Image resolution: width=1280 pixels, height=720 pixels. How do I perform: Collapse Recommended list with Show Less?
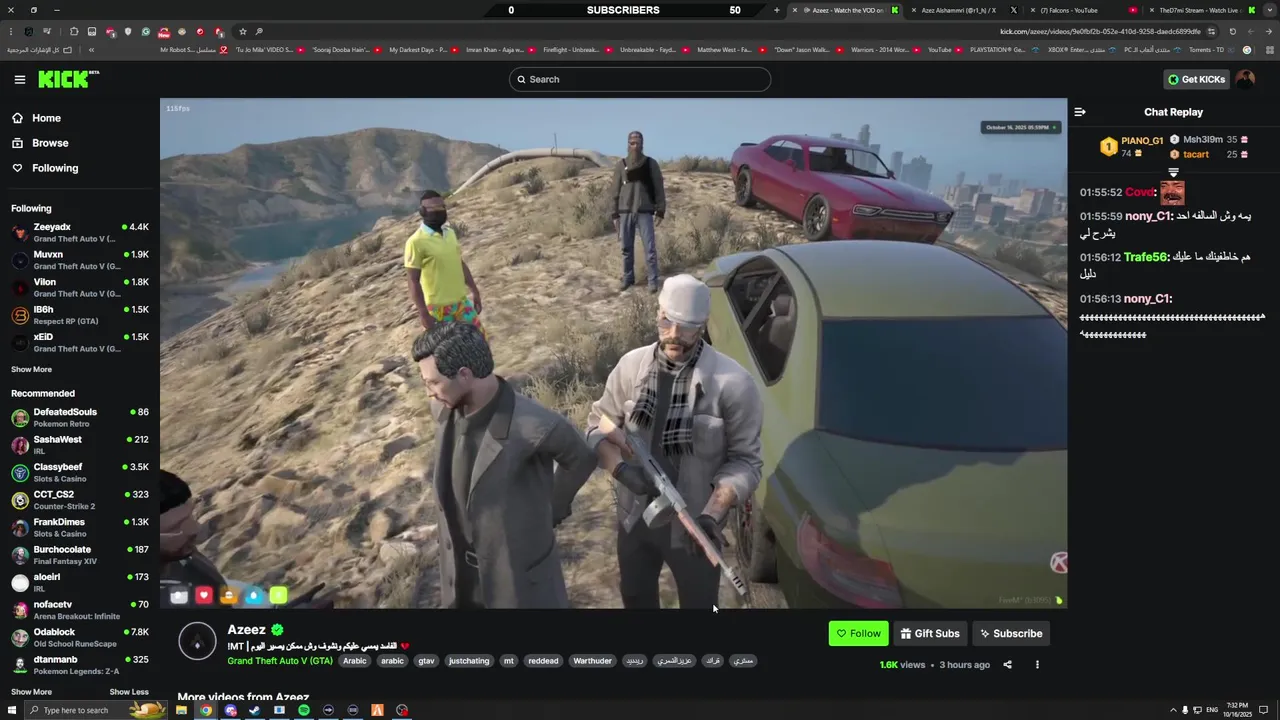pyautogui.click(x=129, y=692)
